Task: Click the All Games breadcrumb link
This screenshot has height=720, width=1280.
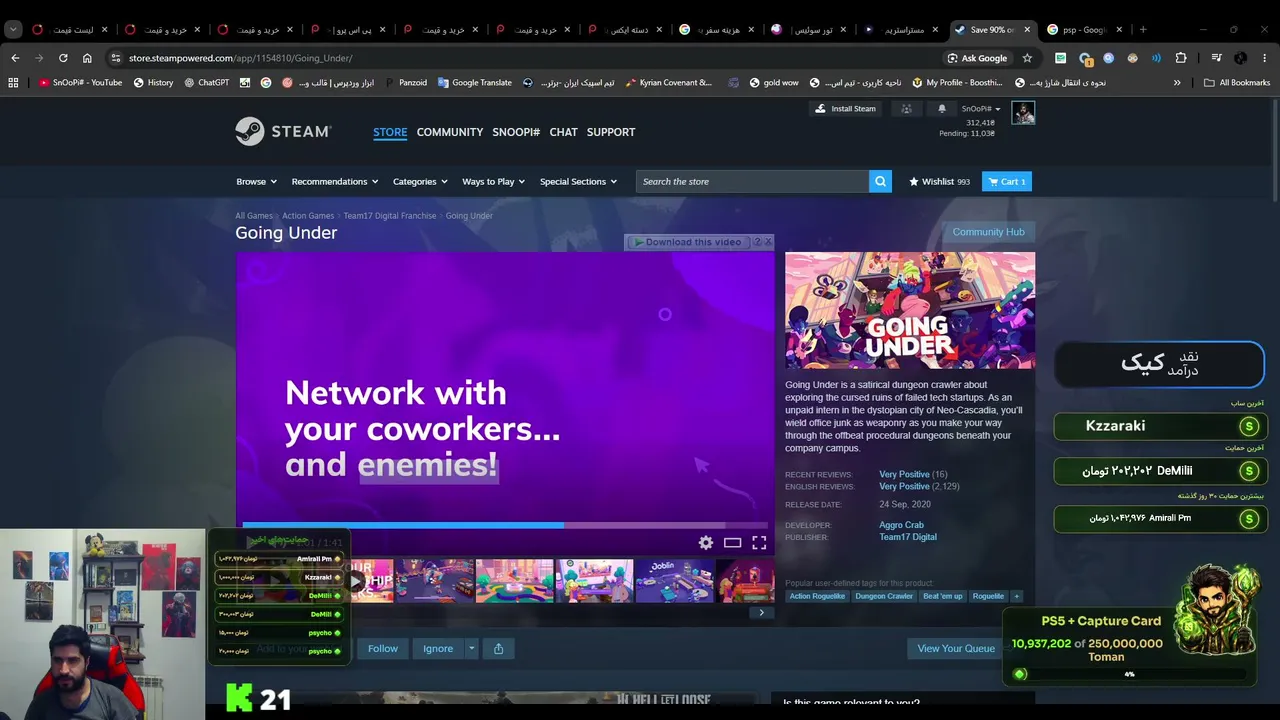Action: pyautogui.click(x=254, y=216)
